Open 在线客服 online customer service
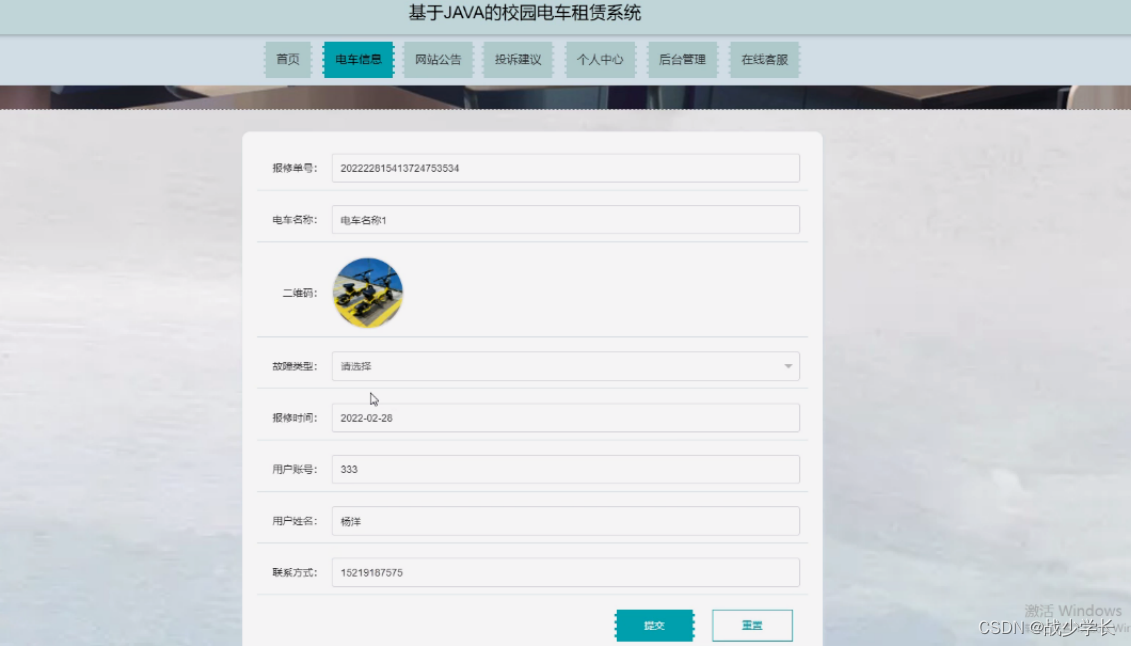The width and height of the screenshot is (1131, 646). pyautogui.click(x=764, y=59)
